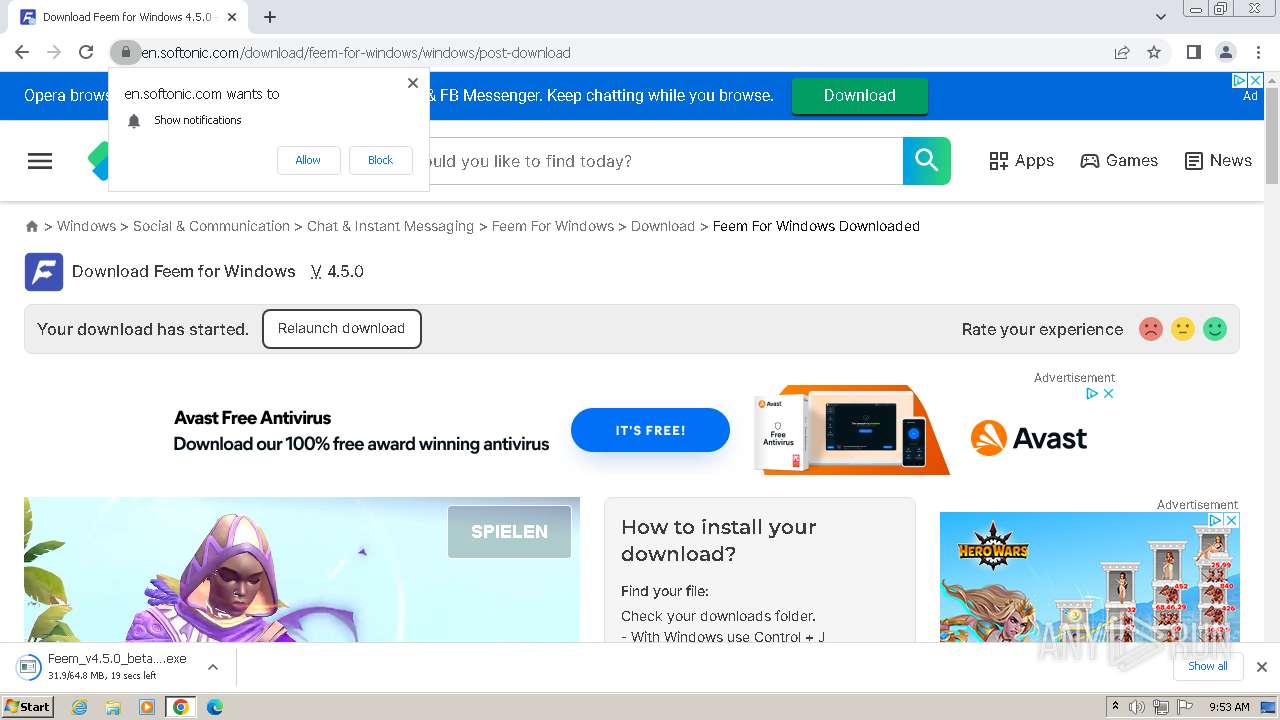Open the Download breadcrumb link
1280x720 pixels.
(x=662, y=226)
